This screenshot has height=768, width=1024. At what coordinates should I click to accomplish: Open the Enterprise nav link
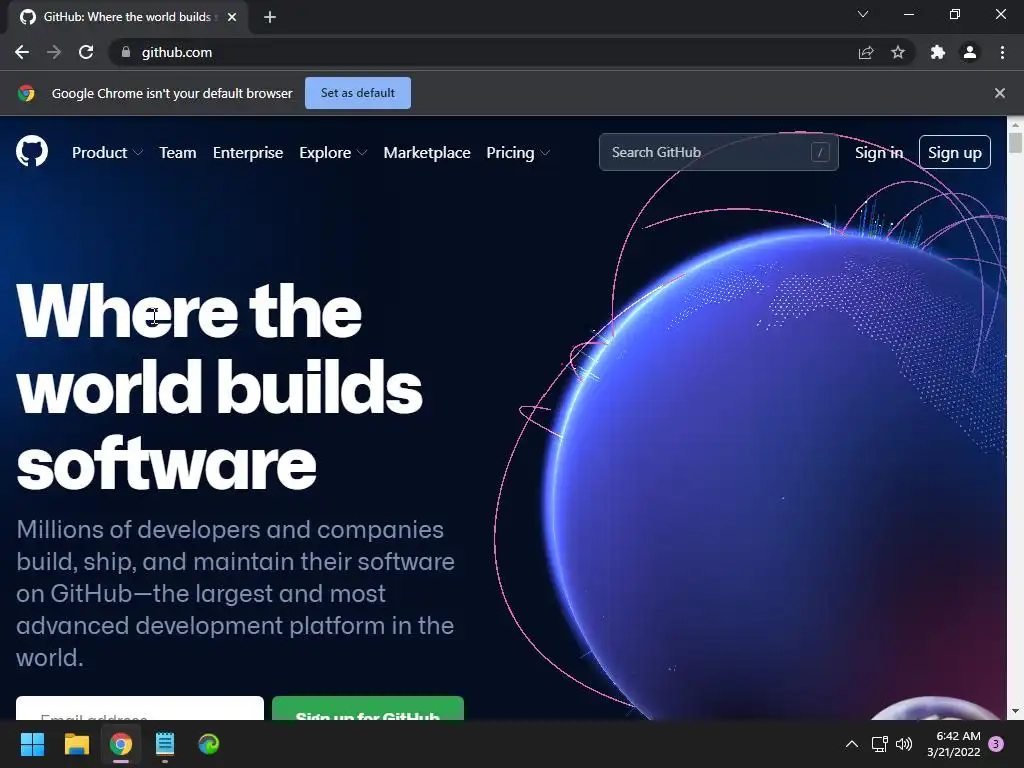(x=248, y=153)
